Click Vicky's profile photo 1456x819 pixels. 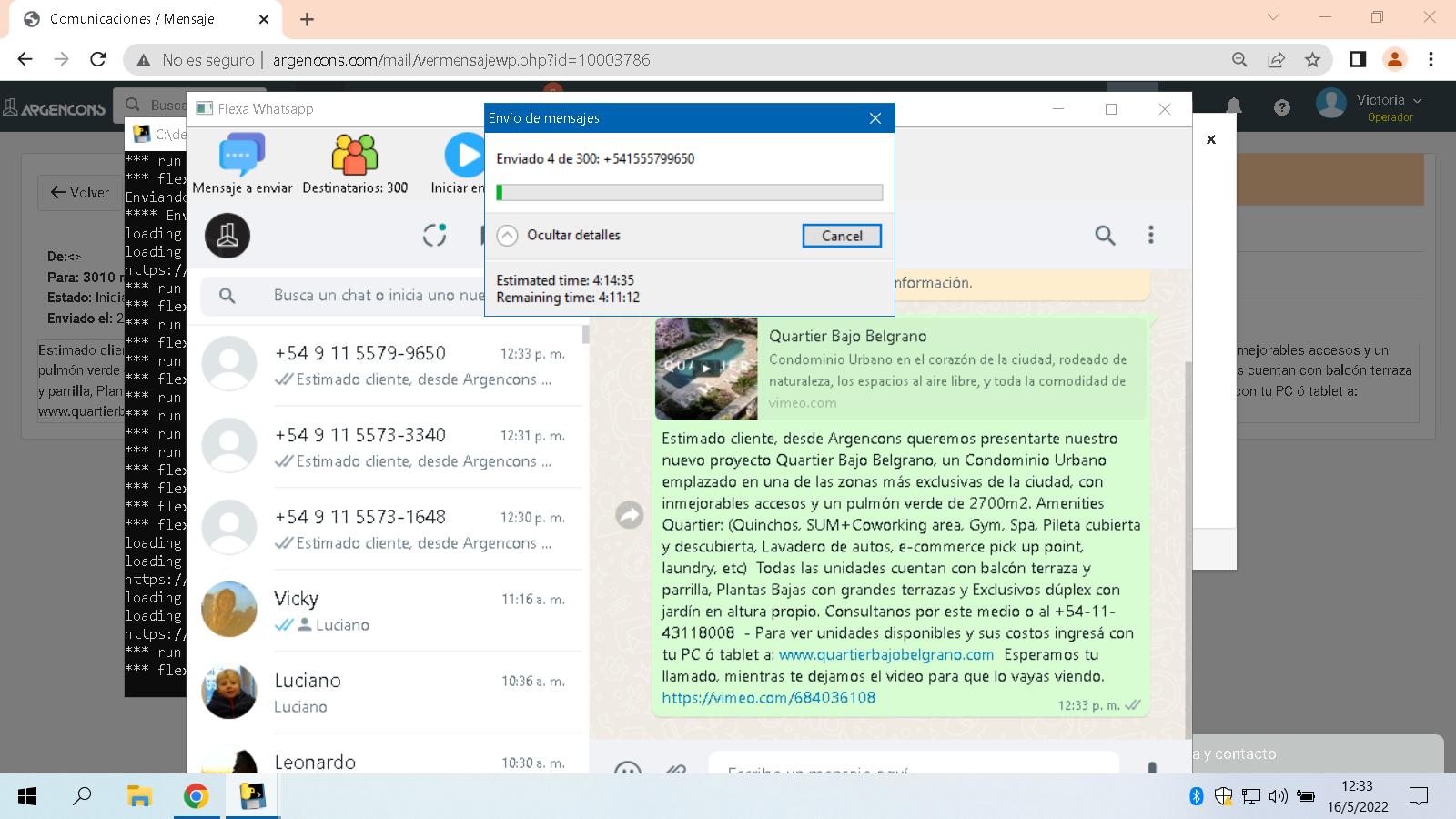(x=229, y=610)
